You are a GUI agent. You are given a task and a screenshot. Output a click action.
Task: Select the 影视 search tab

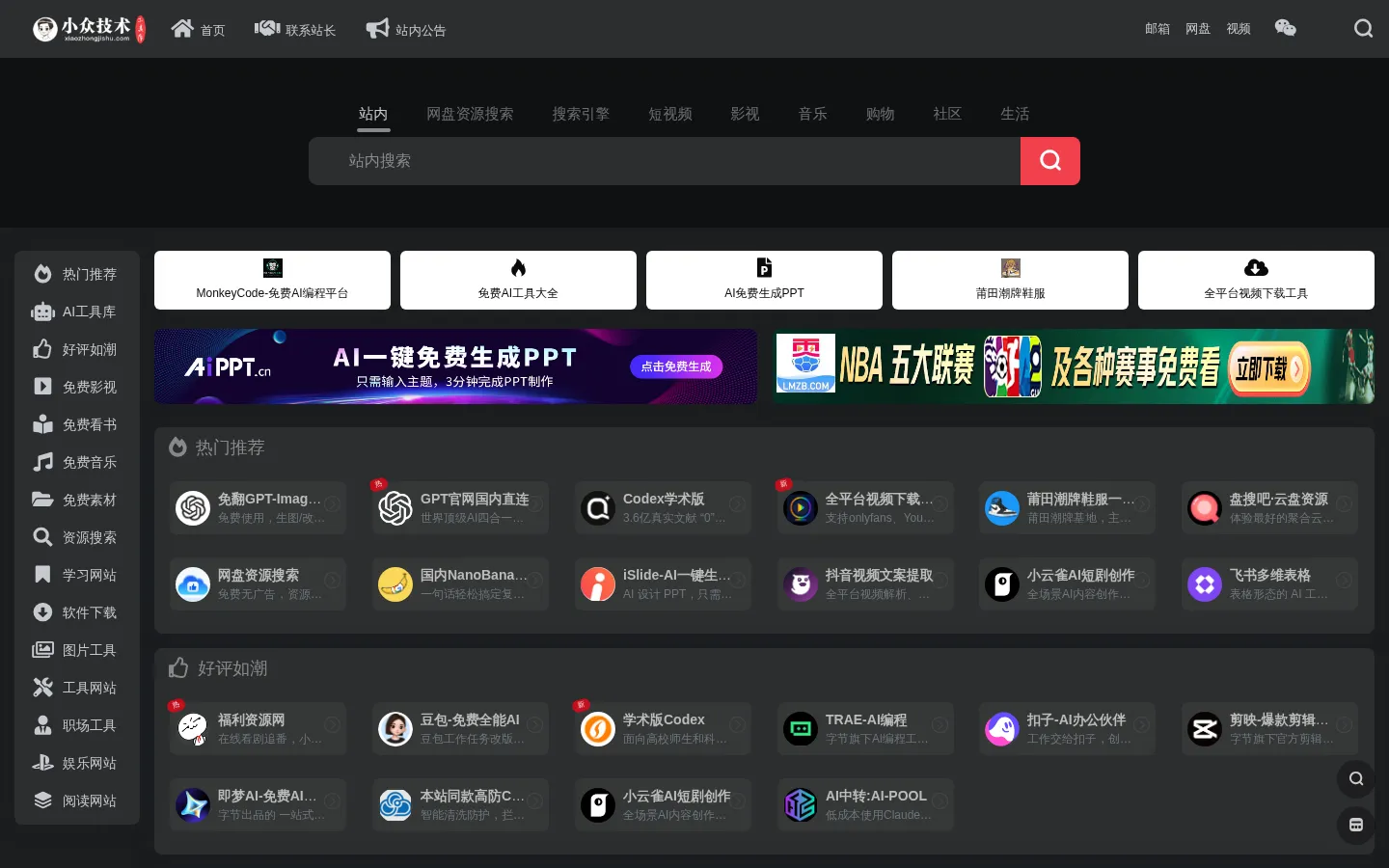[745, 114]
